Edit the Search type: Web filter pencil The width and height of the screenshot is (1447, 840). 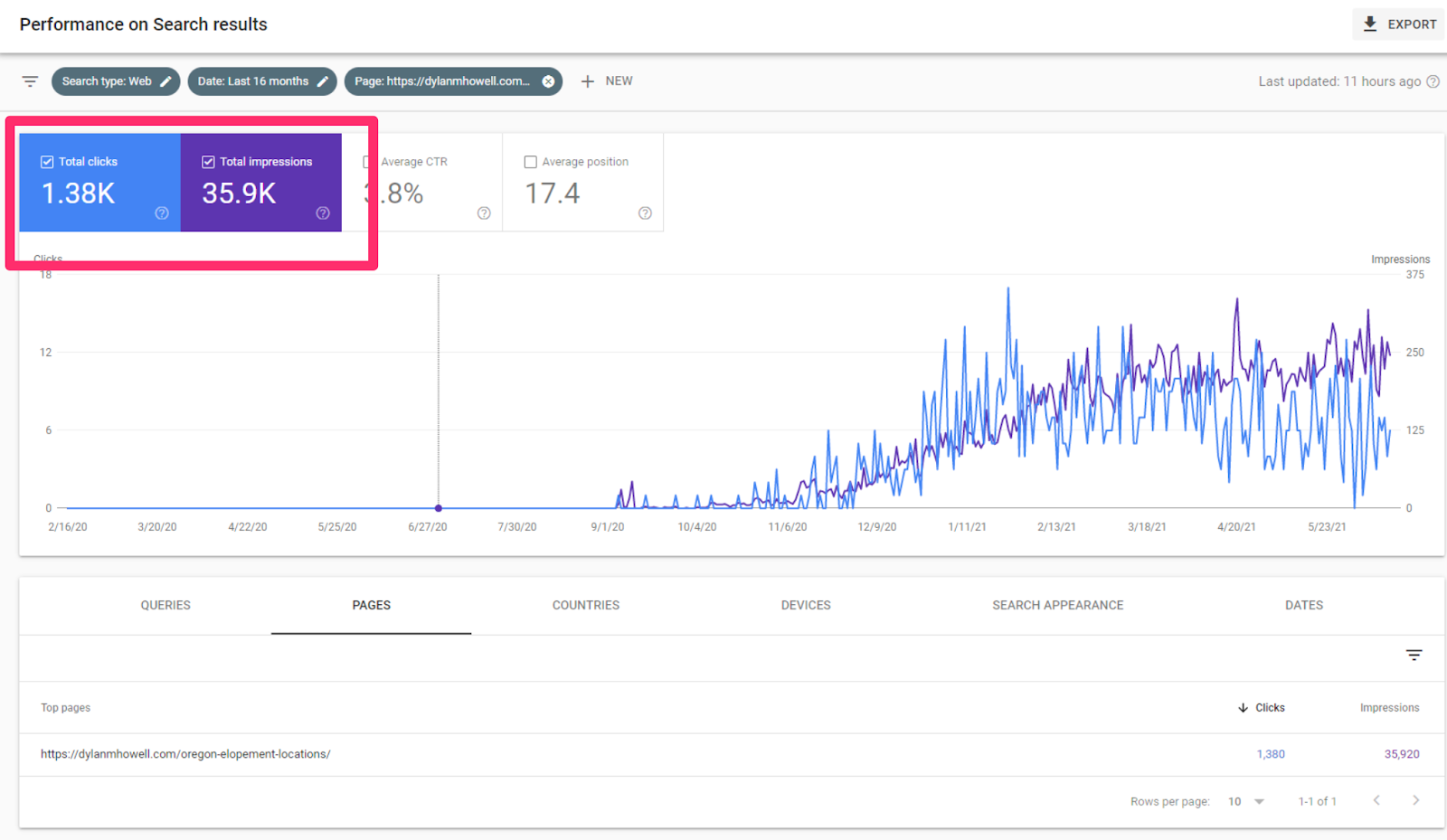pyautogui.click(x=166, y=81)
